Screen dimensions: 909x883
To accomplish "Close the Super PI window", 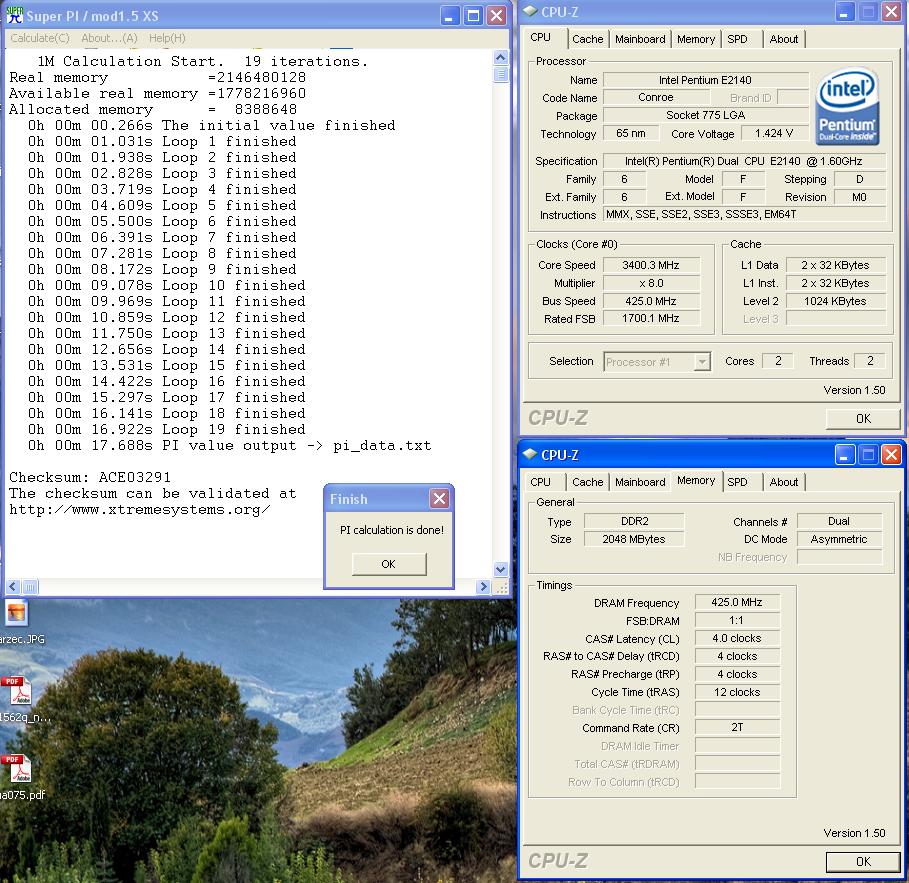I will 496,16.
